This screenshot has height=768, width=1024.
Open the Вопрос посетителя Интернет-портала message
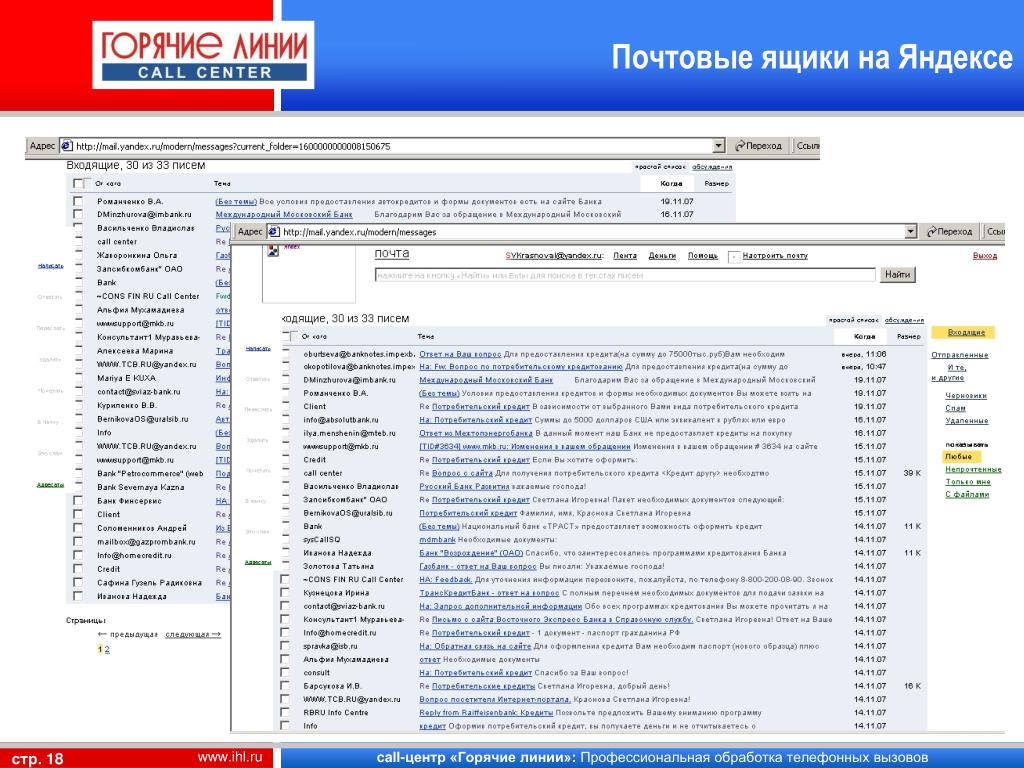tap(495, 699)
